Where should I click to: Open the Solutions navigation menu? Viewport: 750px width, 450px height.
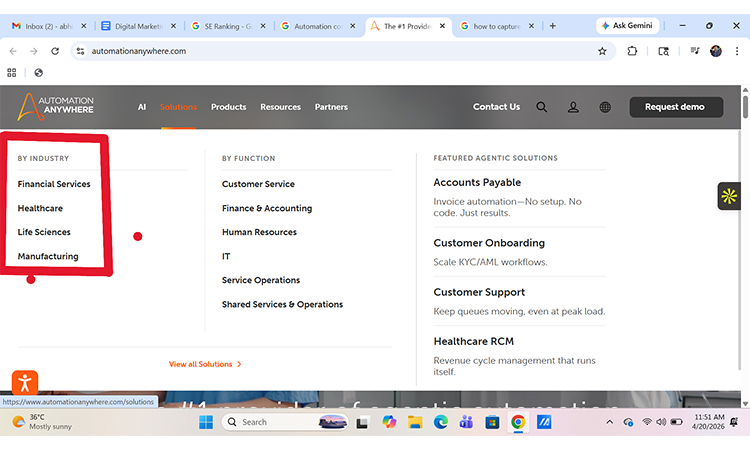[x=178, y=107]
